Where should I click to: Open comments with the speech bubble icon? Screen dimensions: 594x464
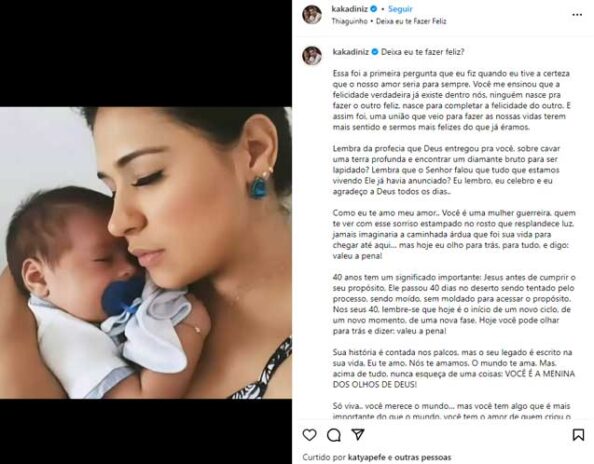point(334,435)
